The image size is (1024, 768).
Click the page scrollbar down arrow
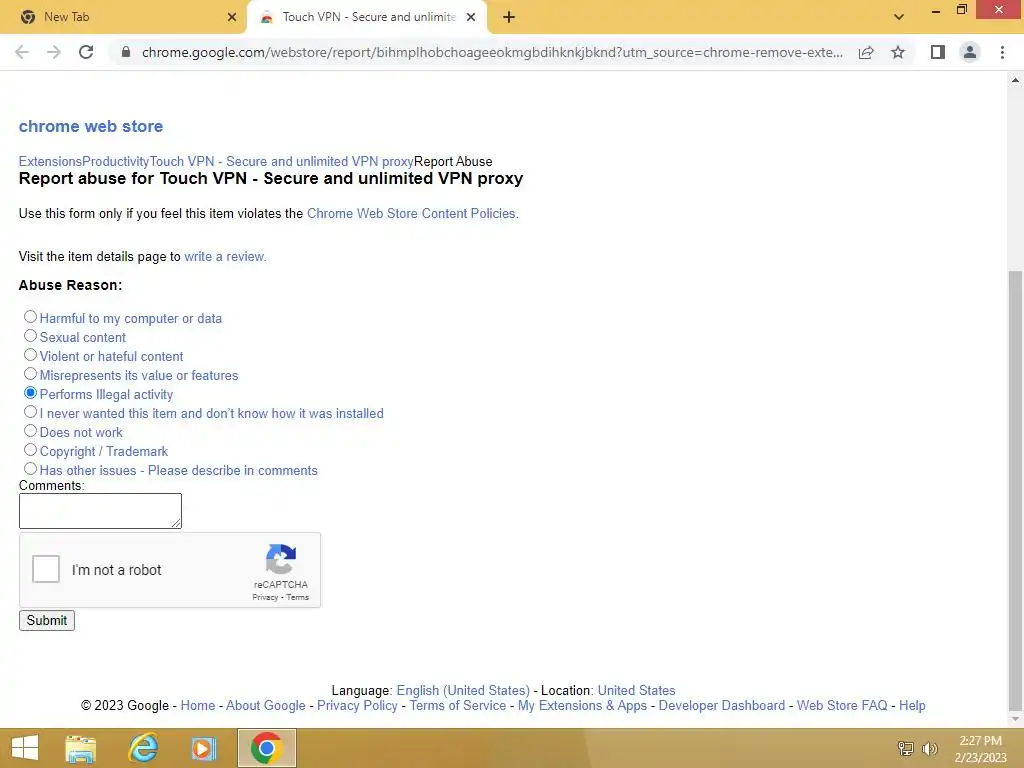1016,719
